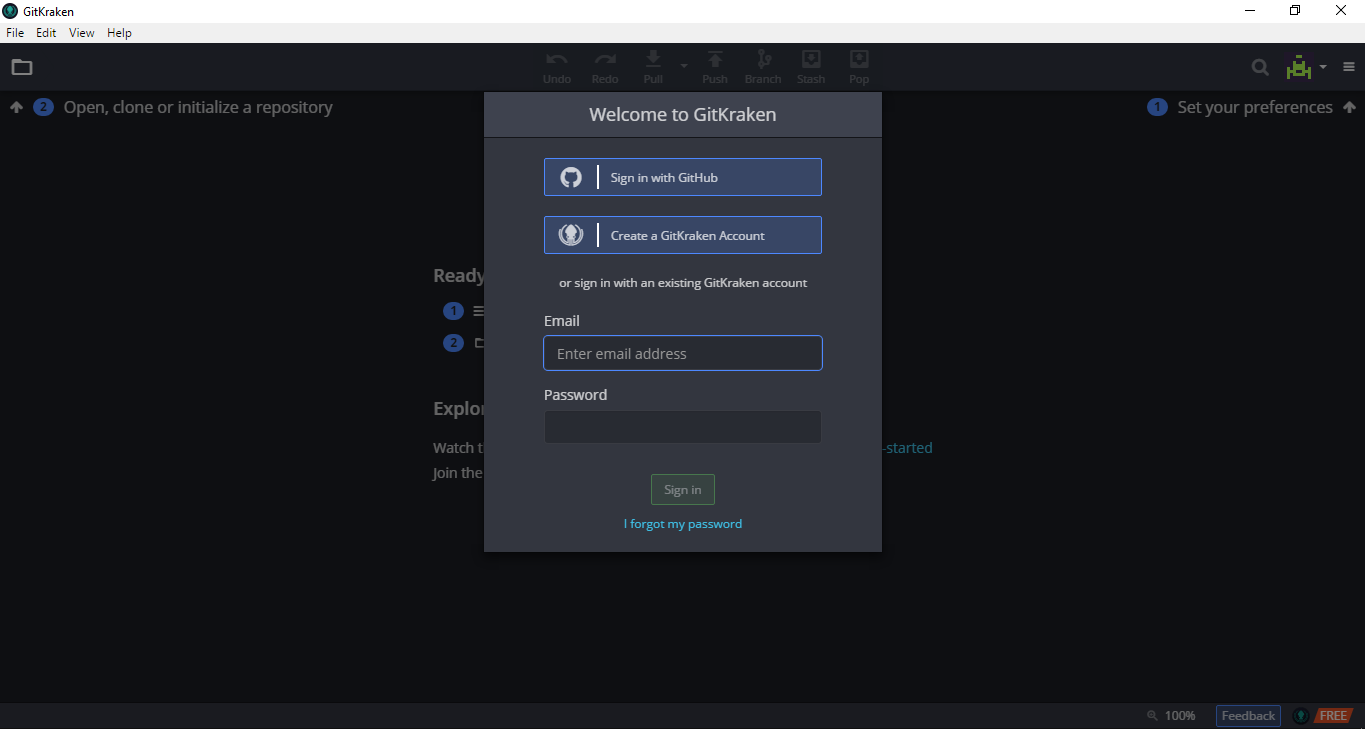The width and height of the screenshot is (1365, 729).
Task: Open the File menu
Action: (x=15, y=32)
